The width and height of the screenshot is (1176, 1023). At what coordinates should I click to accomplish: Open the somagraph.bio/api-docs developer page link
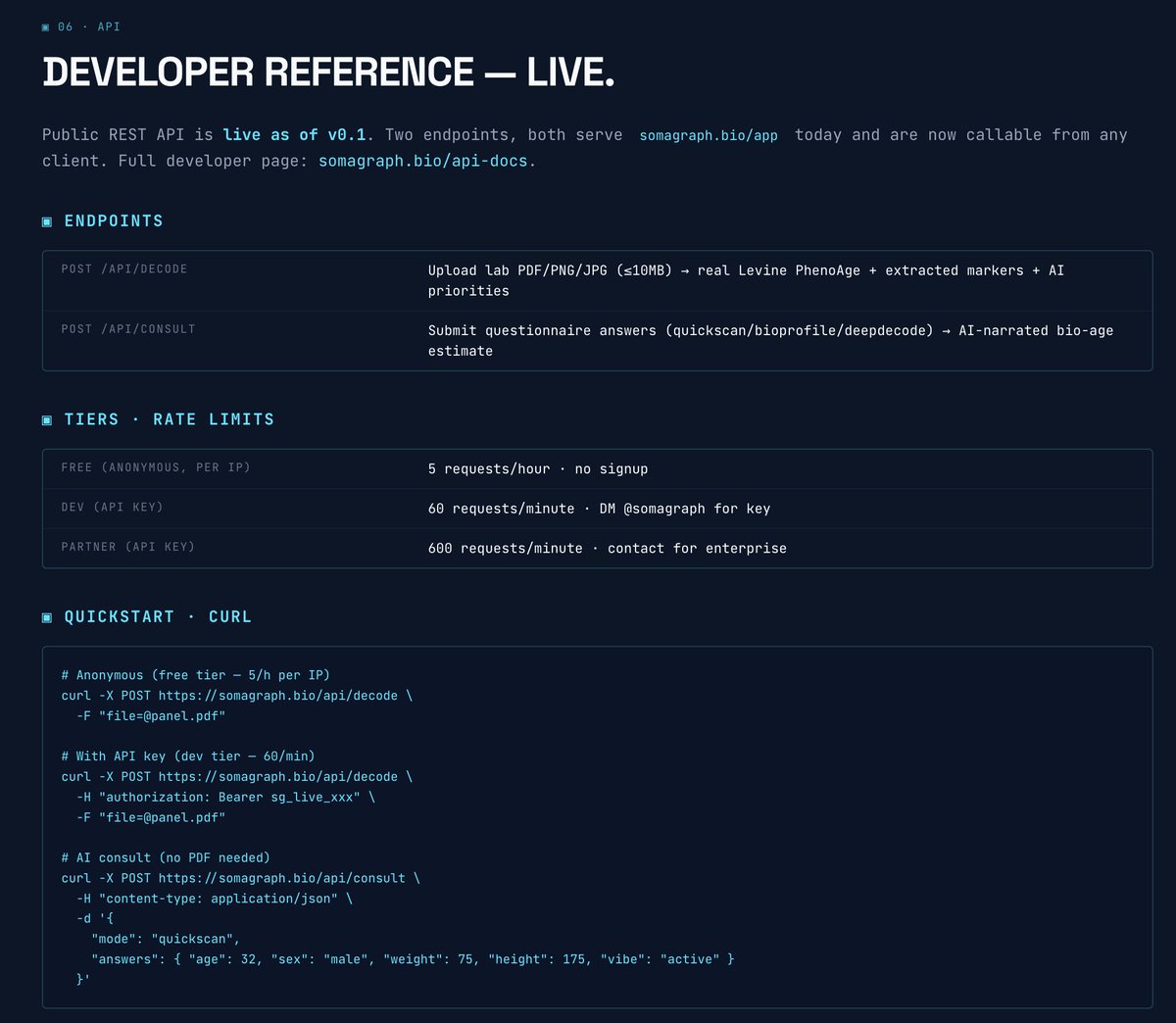coord(423,161)
